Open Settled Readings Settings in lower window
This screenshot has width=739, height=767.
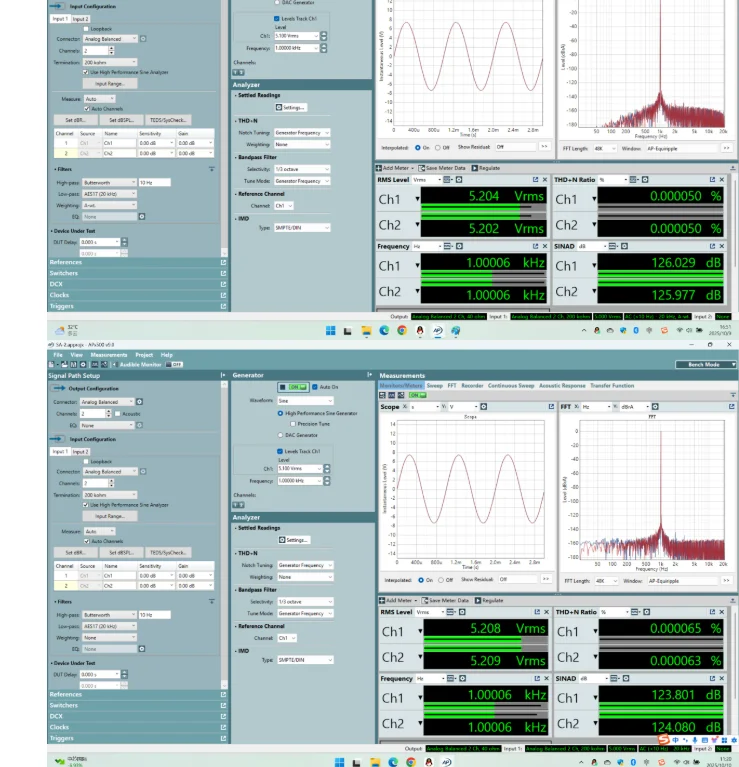(294, 540)
